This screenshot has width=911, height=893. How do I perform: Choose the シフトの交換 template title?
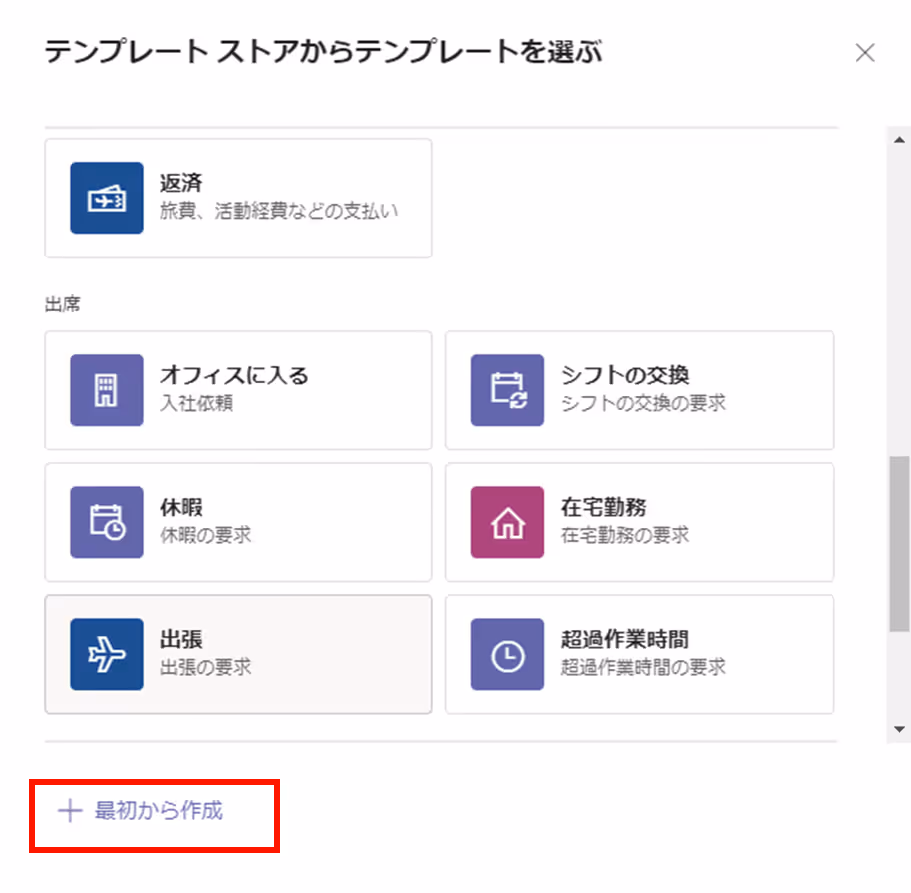point(625,375)
